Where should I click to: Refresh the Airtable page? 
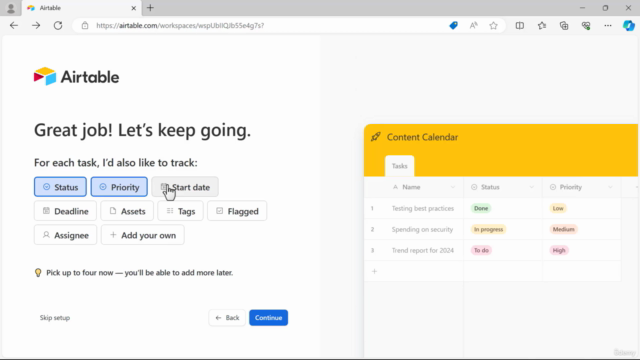[x=58, y=25]
